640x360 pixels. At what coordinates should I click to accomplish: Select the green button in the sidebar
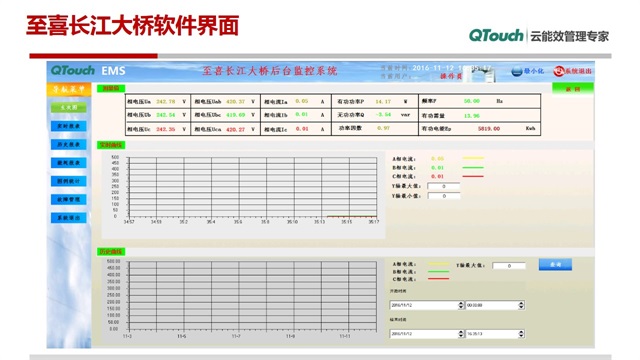coord(69,107)
